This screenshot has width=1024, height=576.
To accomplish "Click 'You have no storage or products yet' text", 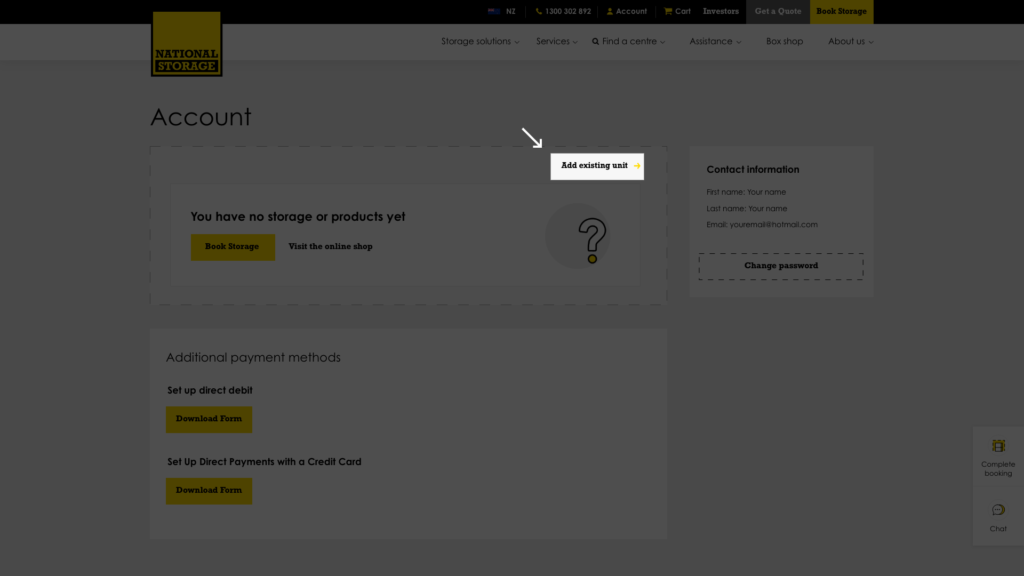I will (x=298, y=216).
